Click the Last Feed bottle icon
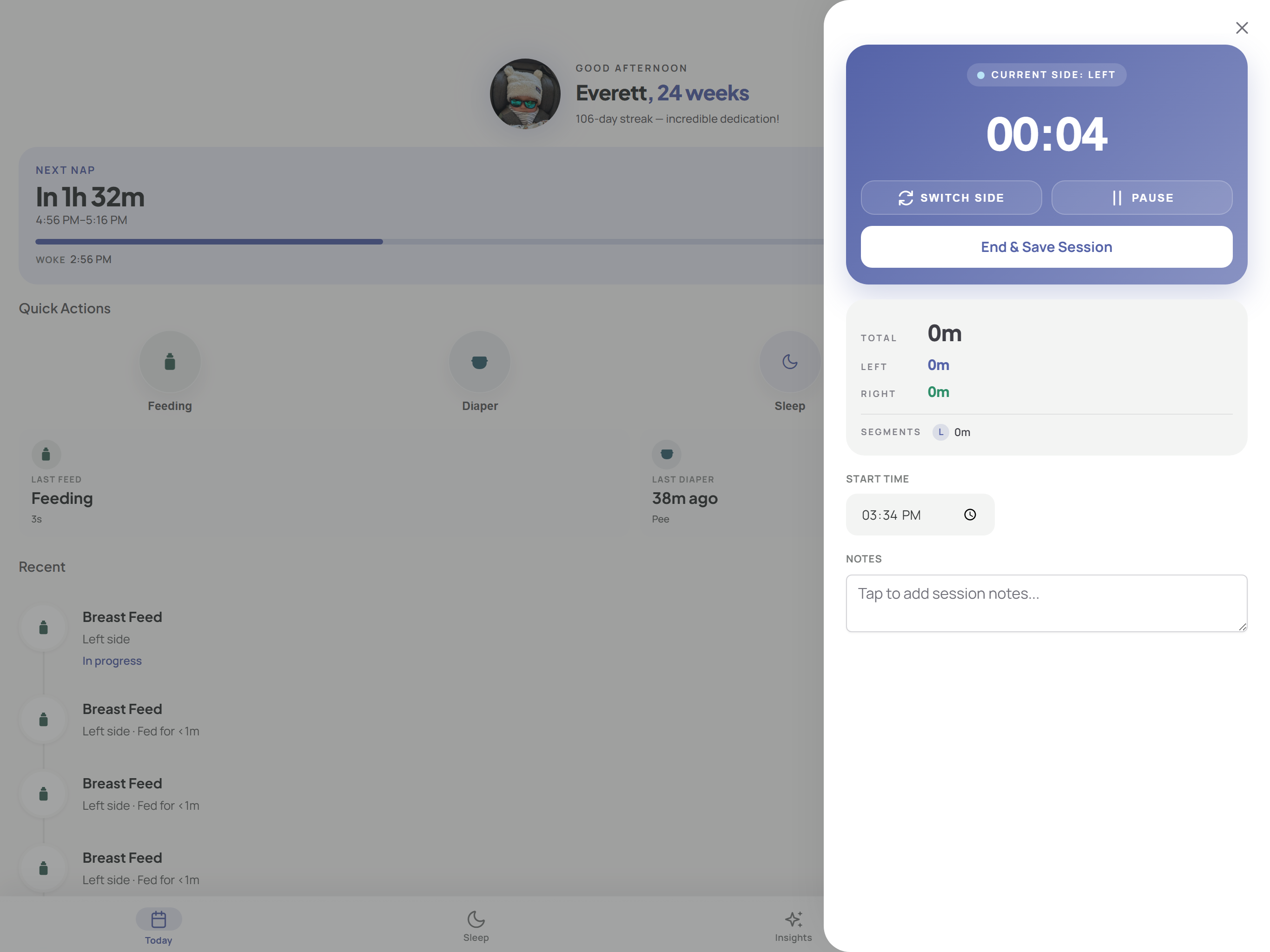Image resolution: width=1270 pixels, height=952 pixels. [46, 455]
